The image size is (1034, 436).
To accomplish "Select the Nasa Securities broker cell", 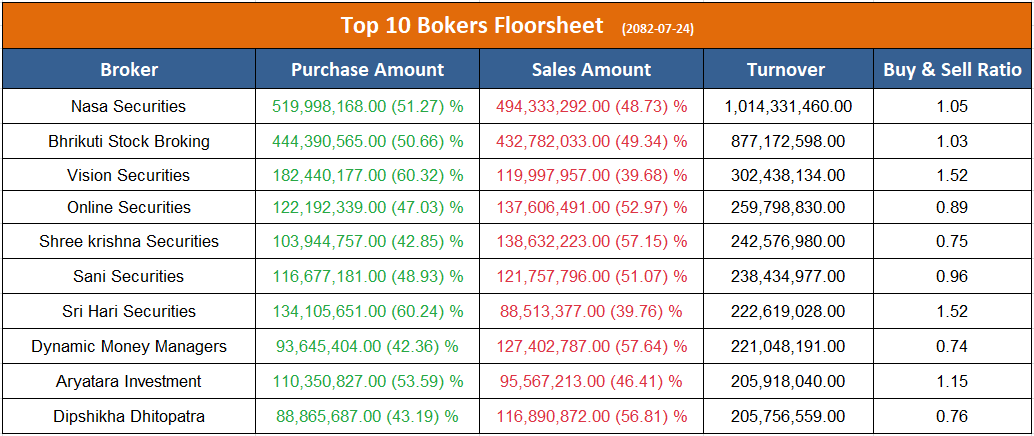I will (x=129, y=106).
